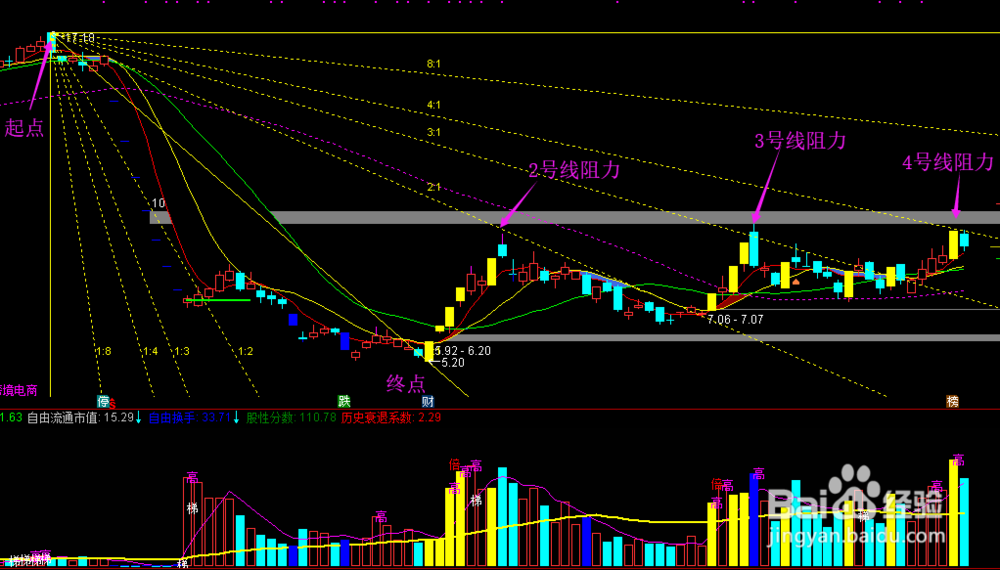The image size is (1000, 570).
Task: Select the 3:1 Gann fan line label
Action: pyautogui.click(x=434, y=133)
